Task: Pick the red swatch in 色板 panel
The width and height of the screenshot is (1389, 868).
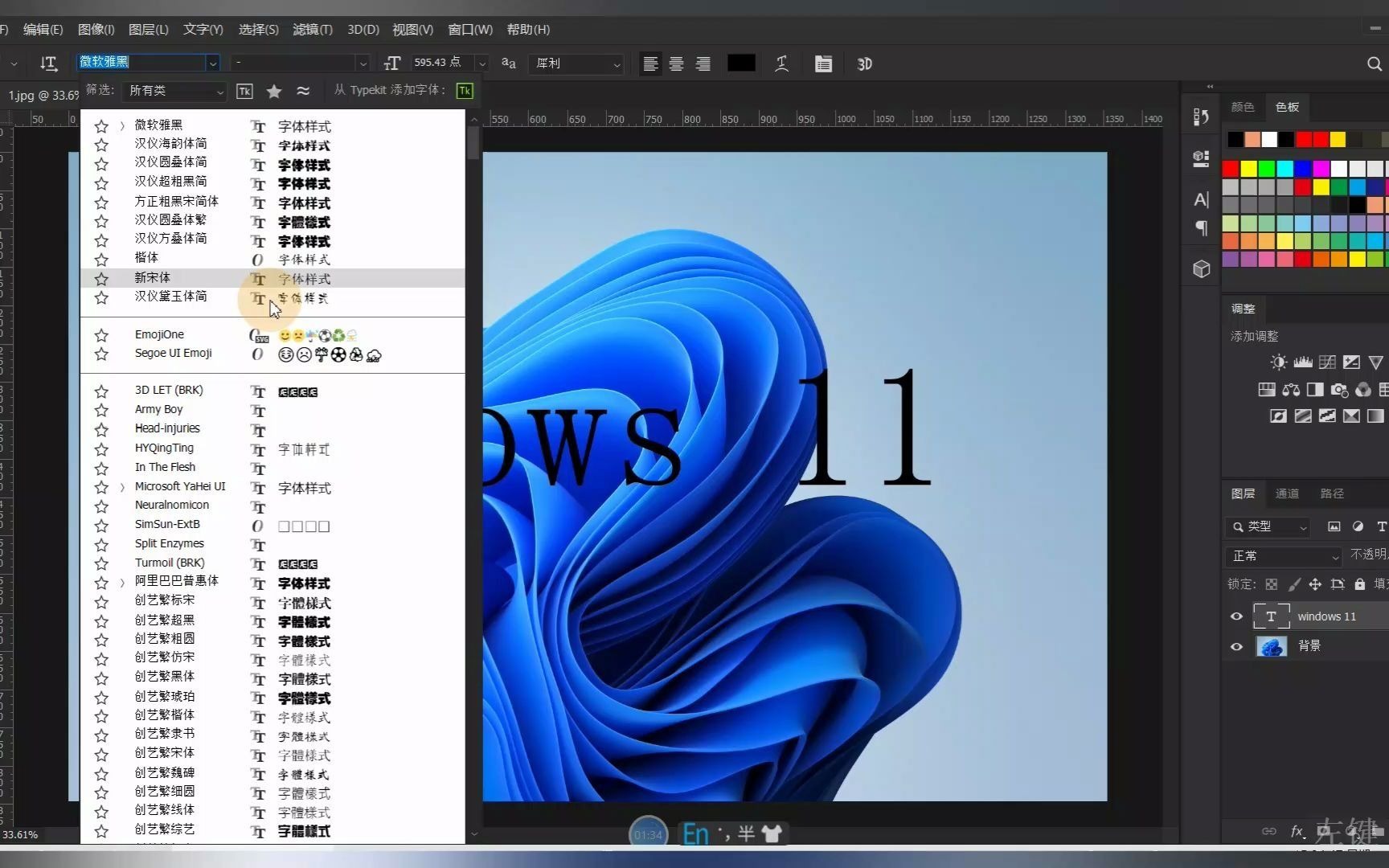Action: pyautogui.click(x=1230, y=169)
